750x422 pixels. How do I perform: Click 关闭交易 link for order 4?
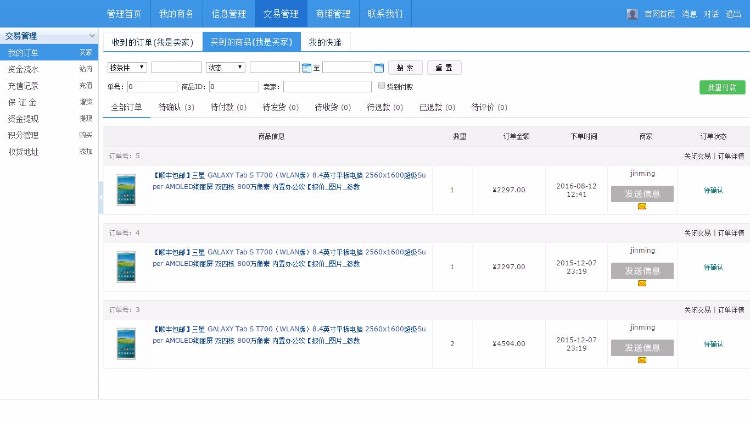coord(697,233)
